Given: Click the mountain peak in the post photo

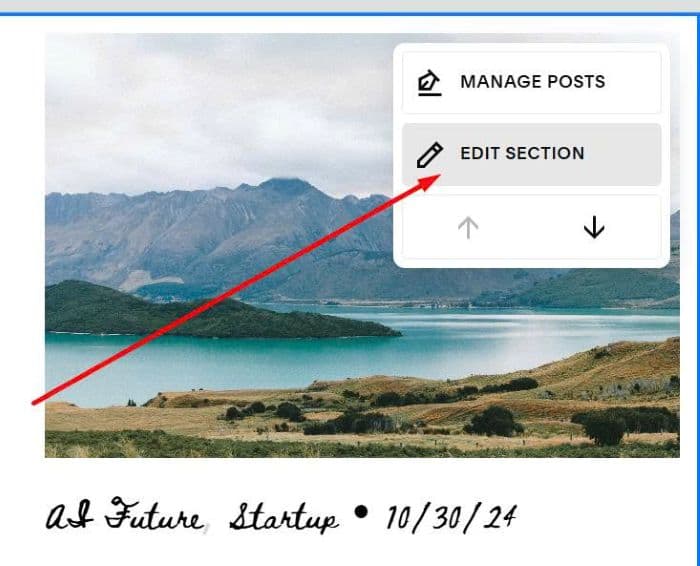Looking at the screenshot, I should pos(286,184).
